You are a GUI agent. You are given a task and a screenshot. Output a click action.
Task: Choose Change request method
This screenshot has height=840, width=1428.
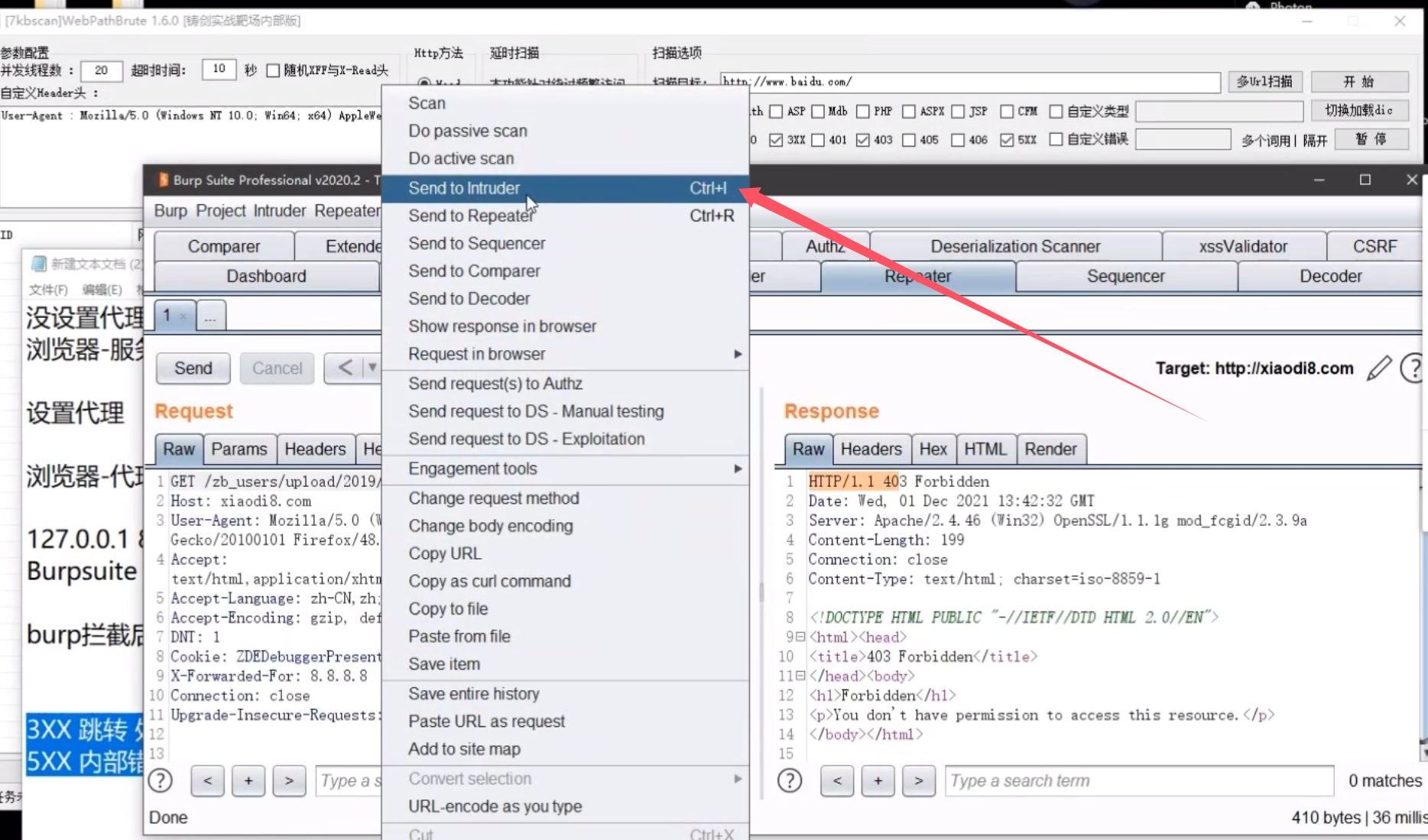click(565, 498)
